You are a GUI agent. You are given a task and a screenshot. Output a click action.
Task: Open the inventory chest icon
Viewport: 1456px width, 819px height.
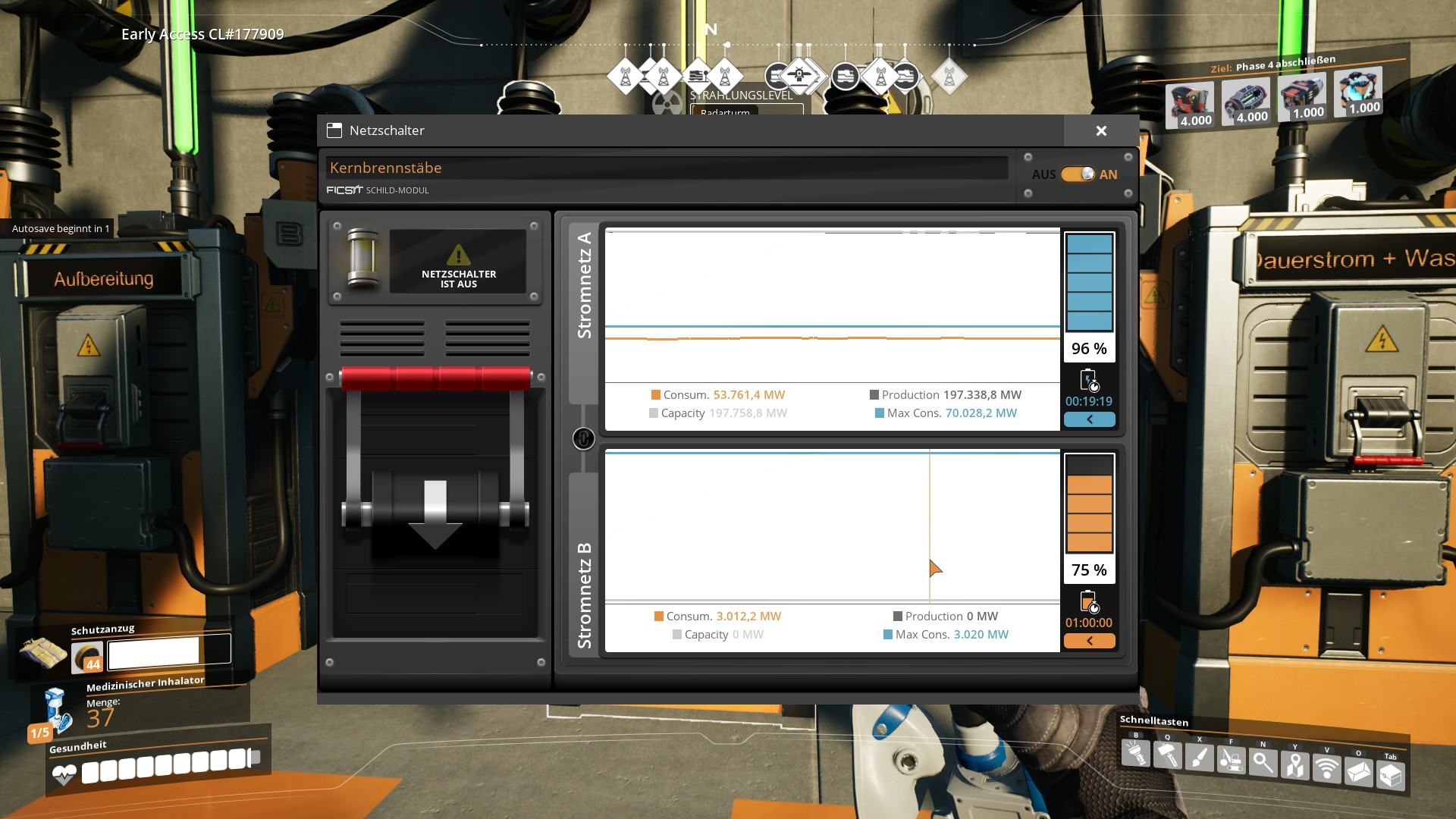pos(1391,775)
